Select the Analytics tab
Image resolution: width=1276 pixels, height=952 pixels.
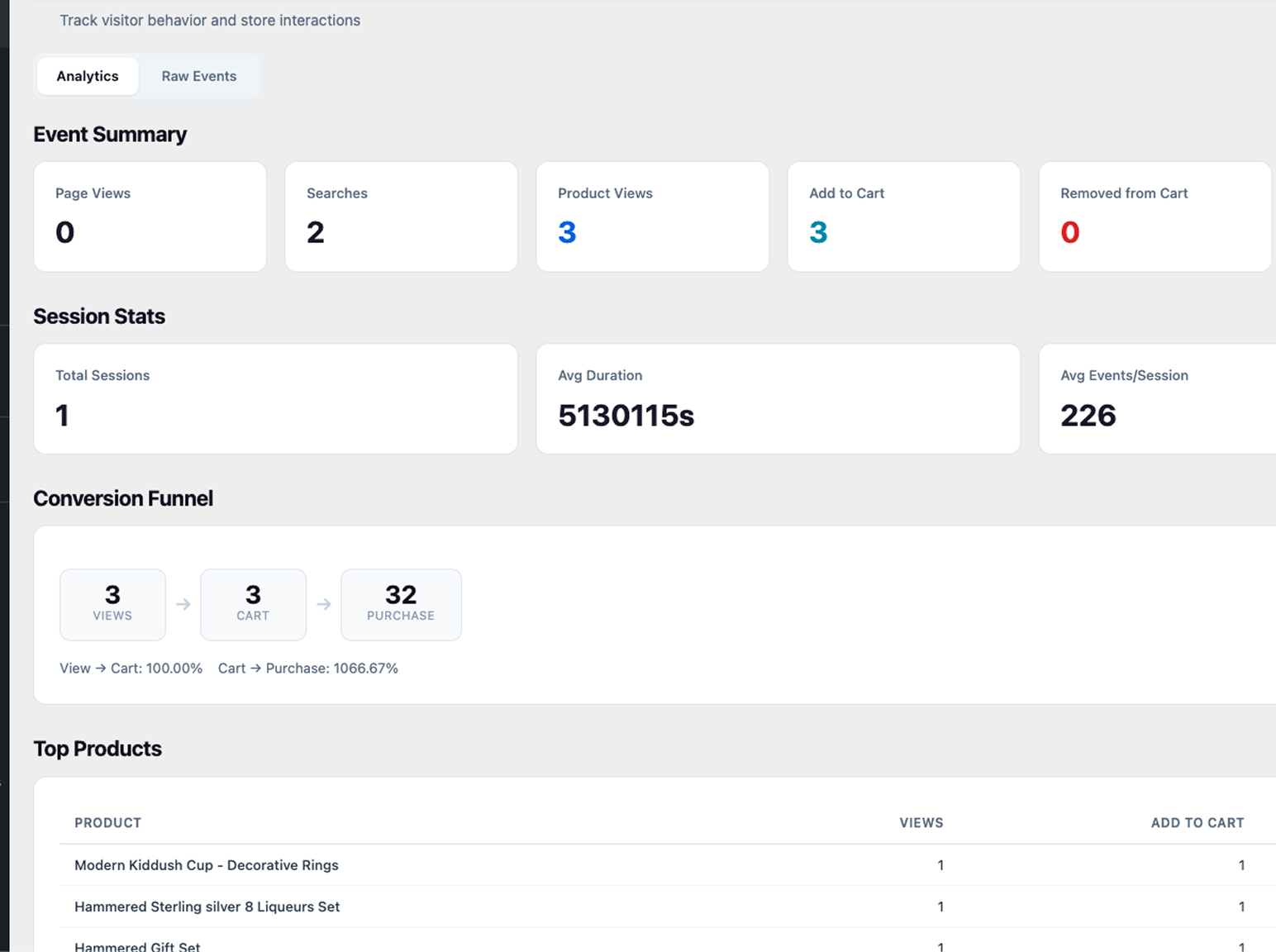coord(87,76)
